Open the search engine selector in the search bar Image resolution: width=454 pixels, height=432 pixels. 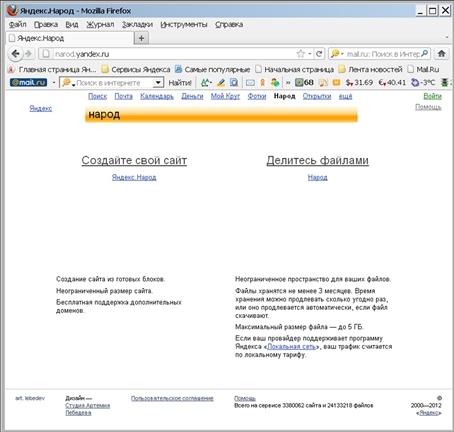[337, 54]
